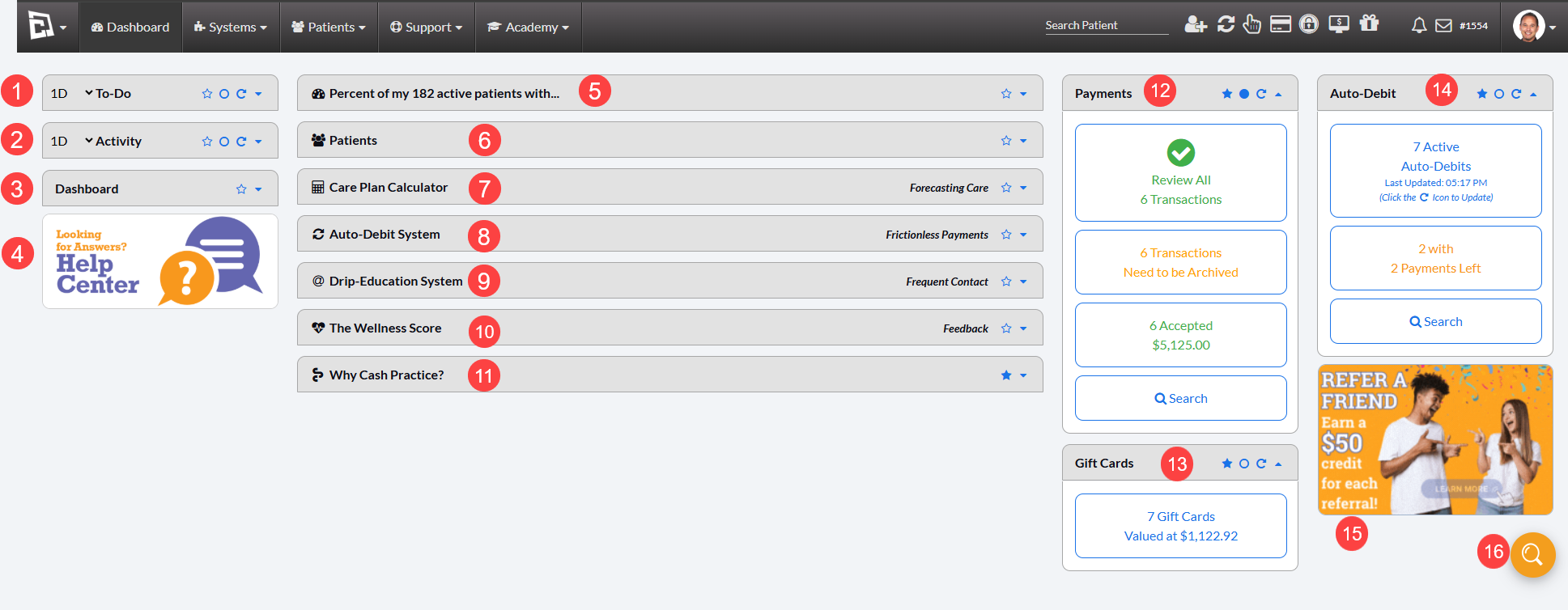Click the padlock icon in top bar
This screenshot has width=1568, height=610.
pos(1309,23)
